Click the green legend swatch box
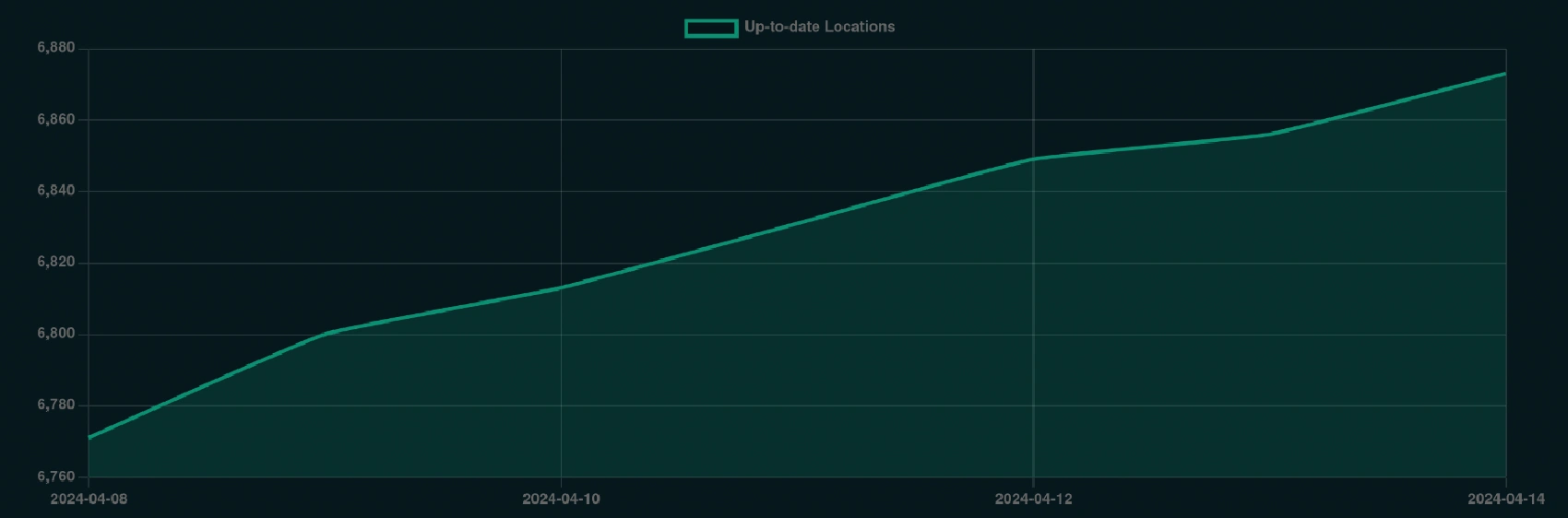 tap(711, 28)
